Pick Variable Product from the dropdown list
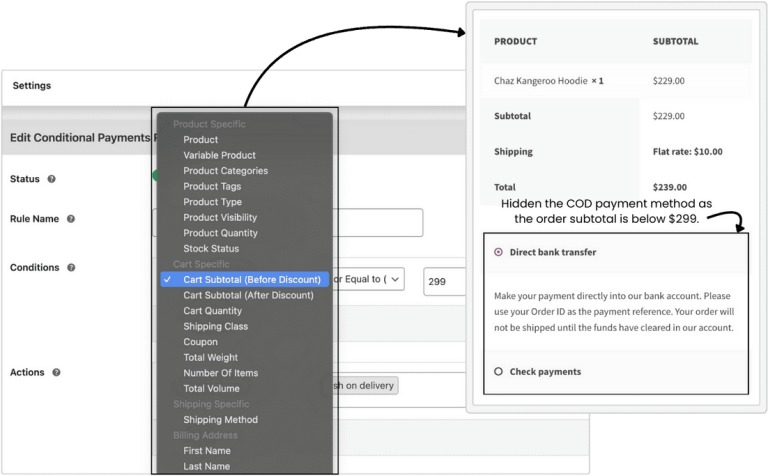This screenshot has width=768, height=476. 219,155
